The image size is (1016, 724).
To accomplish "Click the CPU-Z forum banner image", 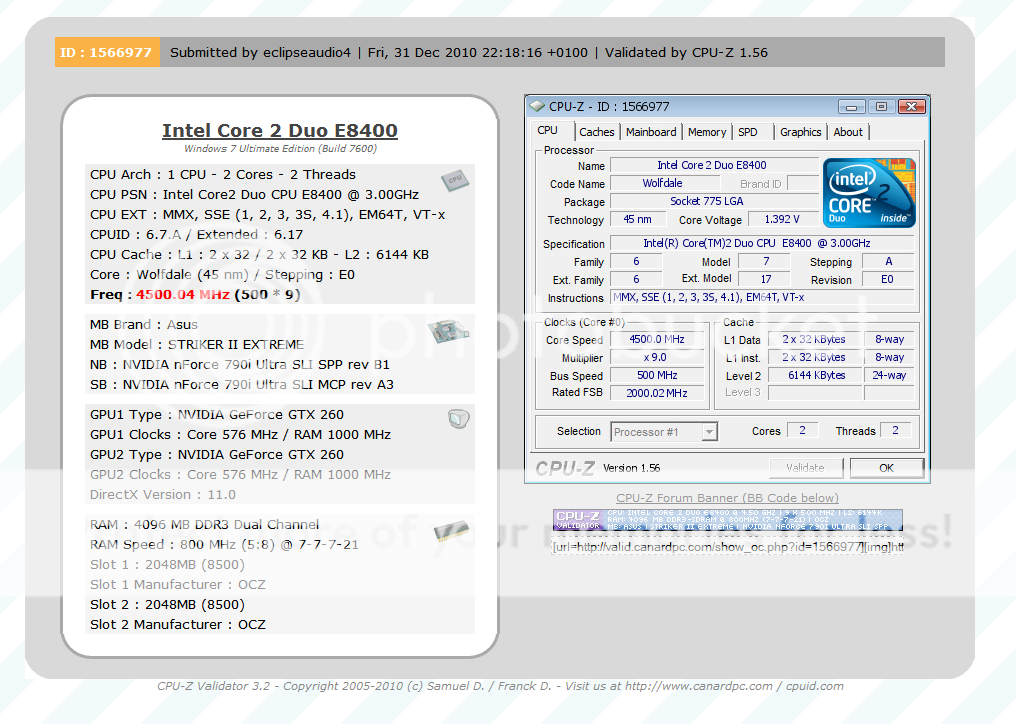I will click(728, 520).
